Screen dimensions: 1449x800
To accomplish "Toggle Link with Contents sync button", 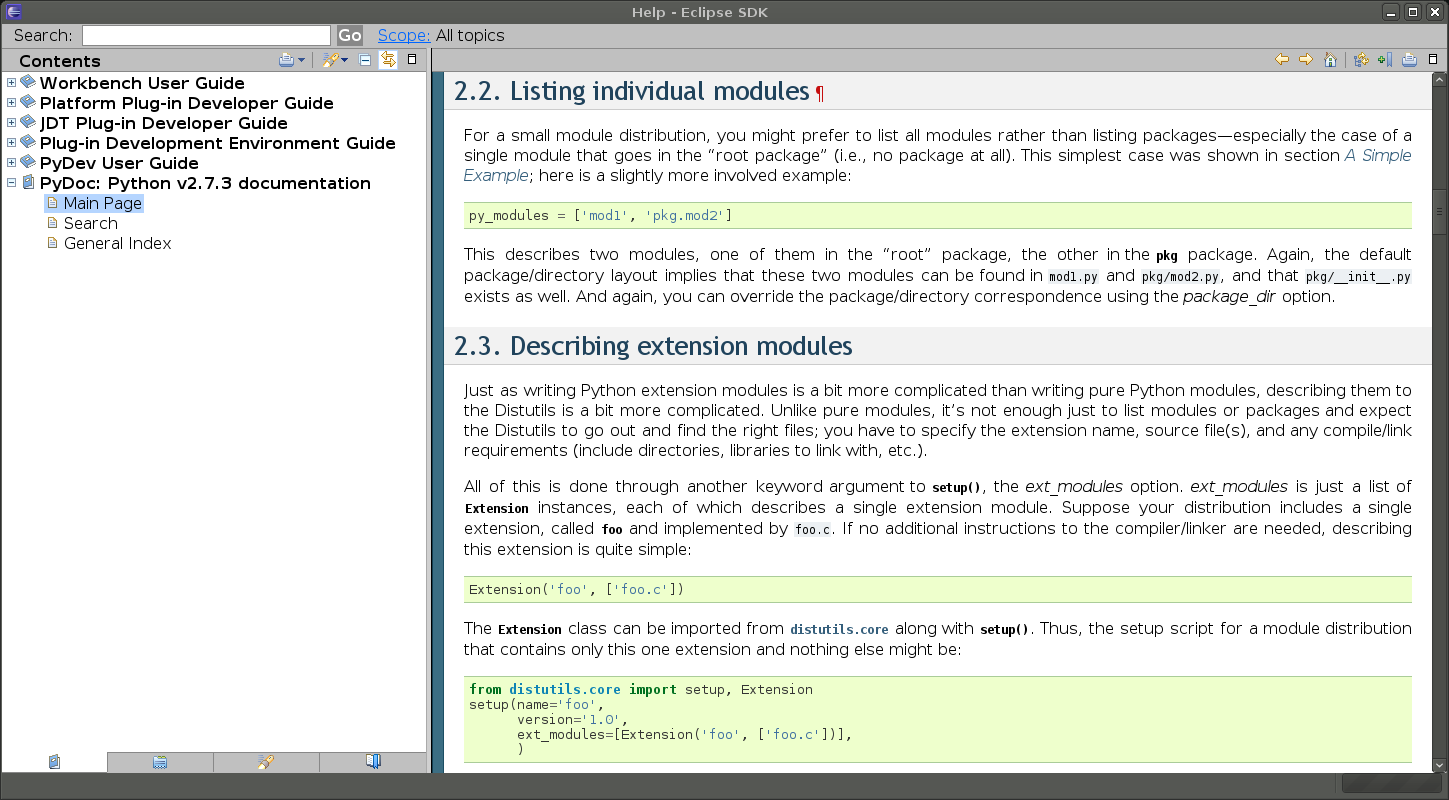I will (x=388, y=60).
